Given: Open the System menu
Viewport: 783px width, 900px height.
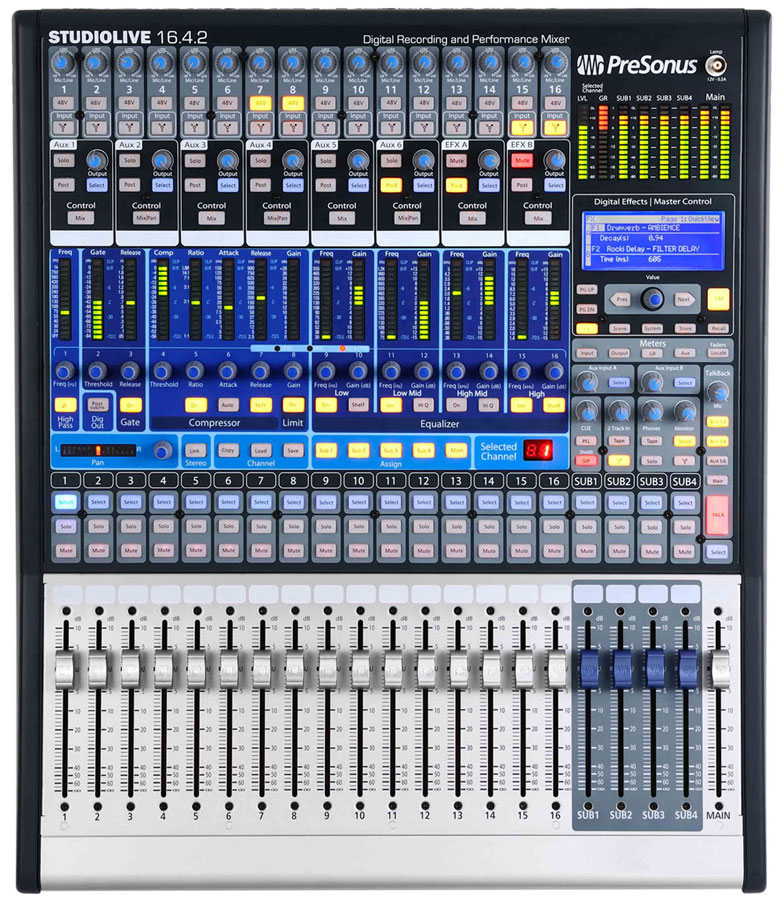Looking at the screenshot, I should (652, 329).
